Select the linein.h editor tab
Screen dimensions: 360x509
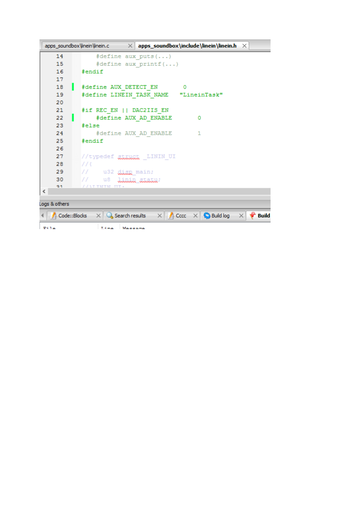click(x=187, y=46)
